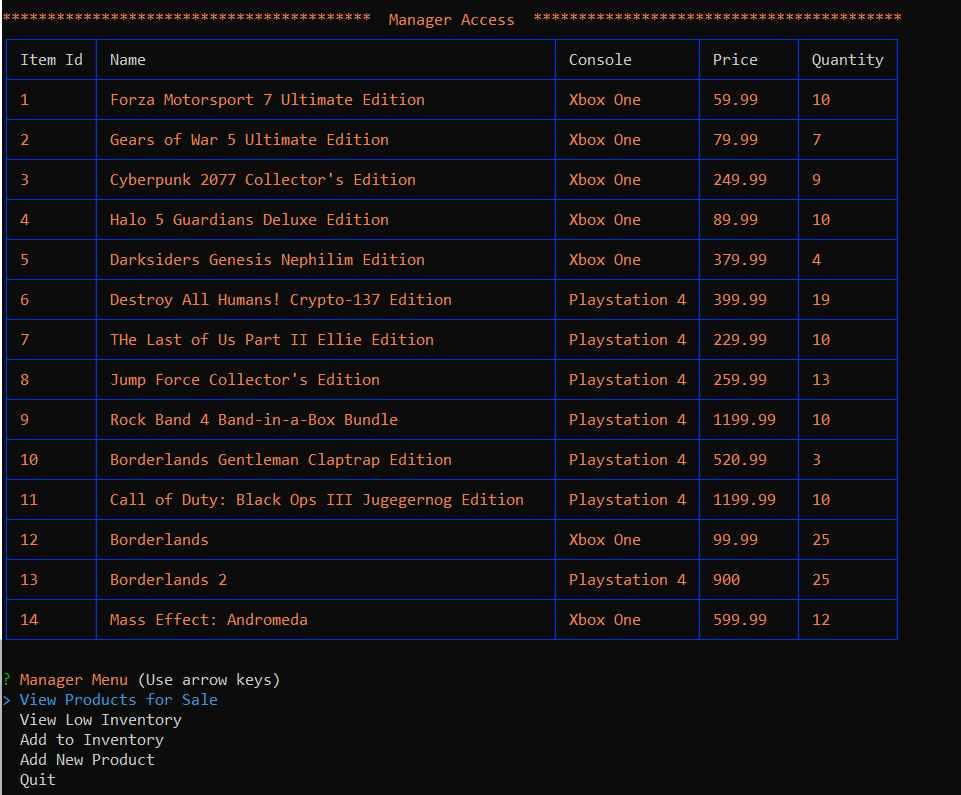Click price 99.99 in row 12
The height and width of the screenshot is (795, 961).
coord(735,539)
